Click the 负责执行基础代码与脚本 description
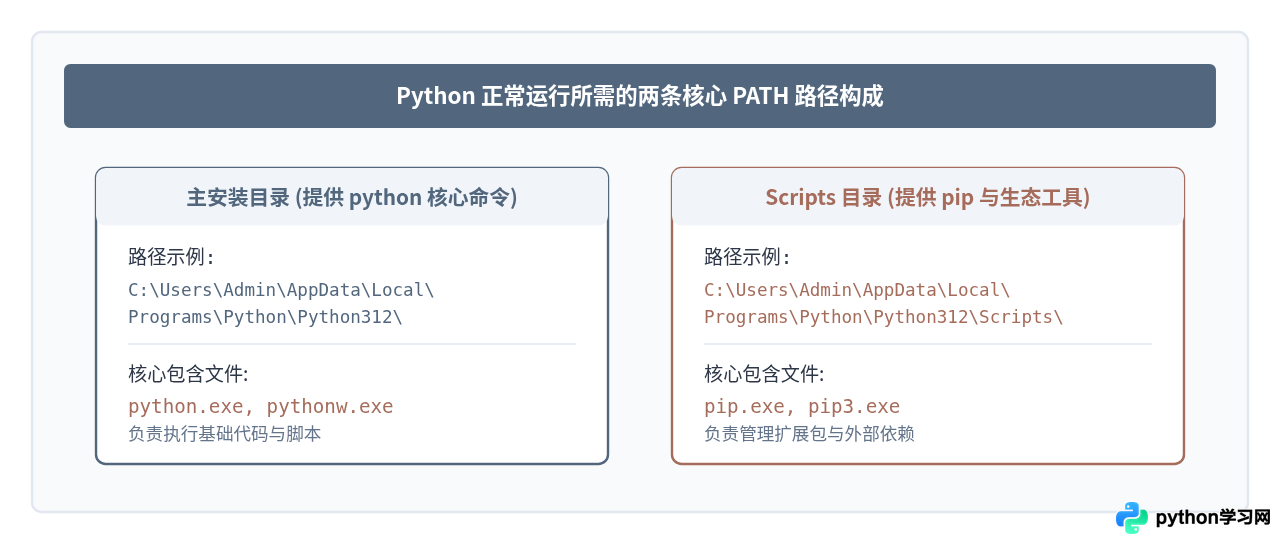Screen dimensions: 1280x544 coord(225,434)
